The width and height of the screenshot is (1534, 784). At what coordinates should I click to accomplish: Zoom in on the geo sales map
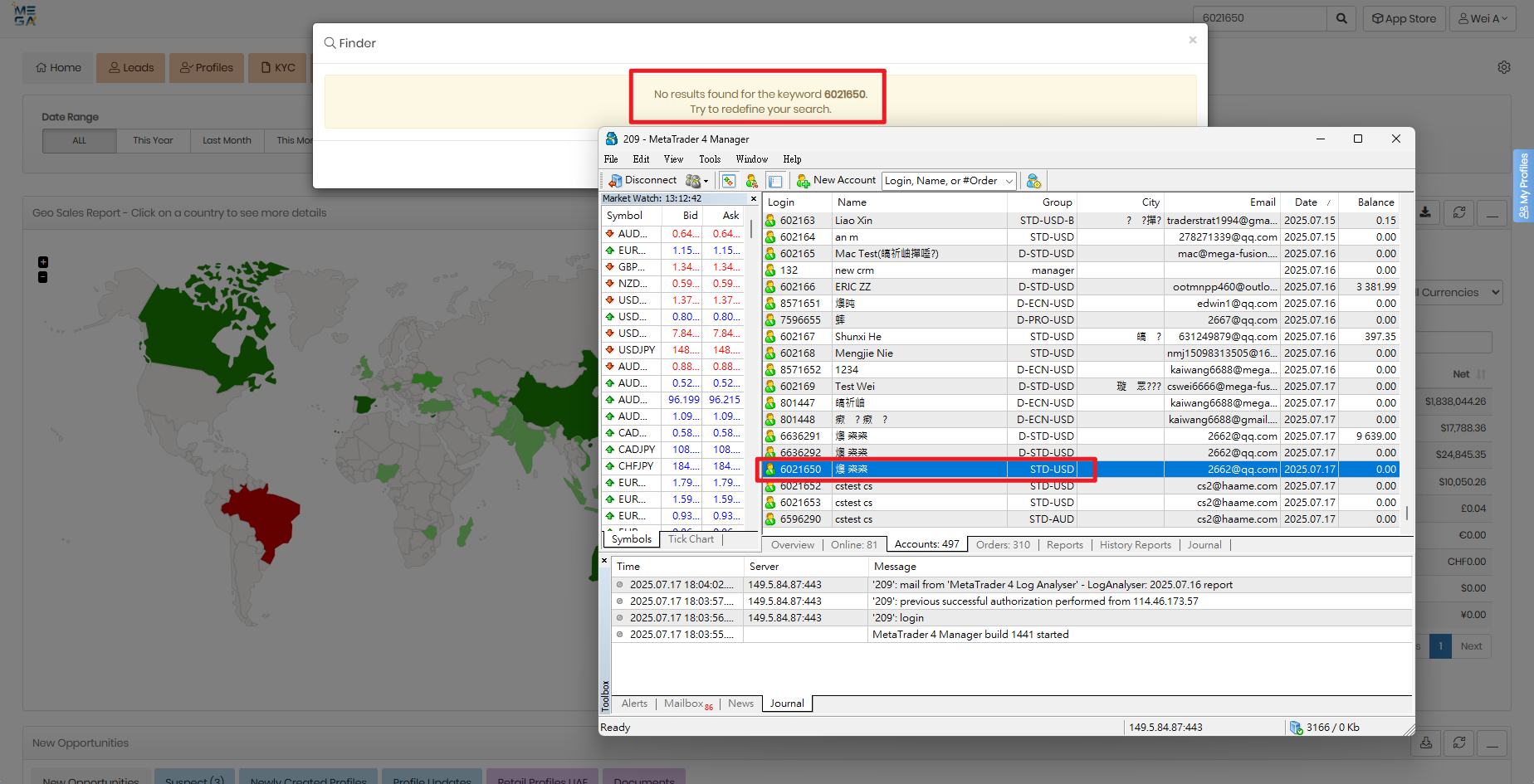click(43, 262)
